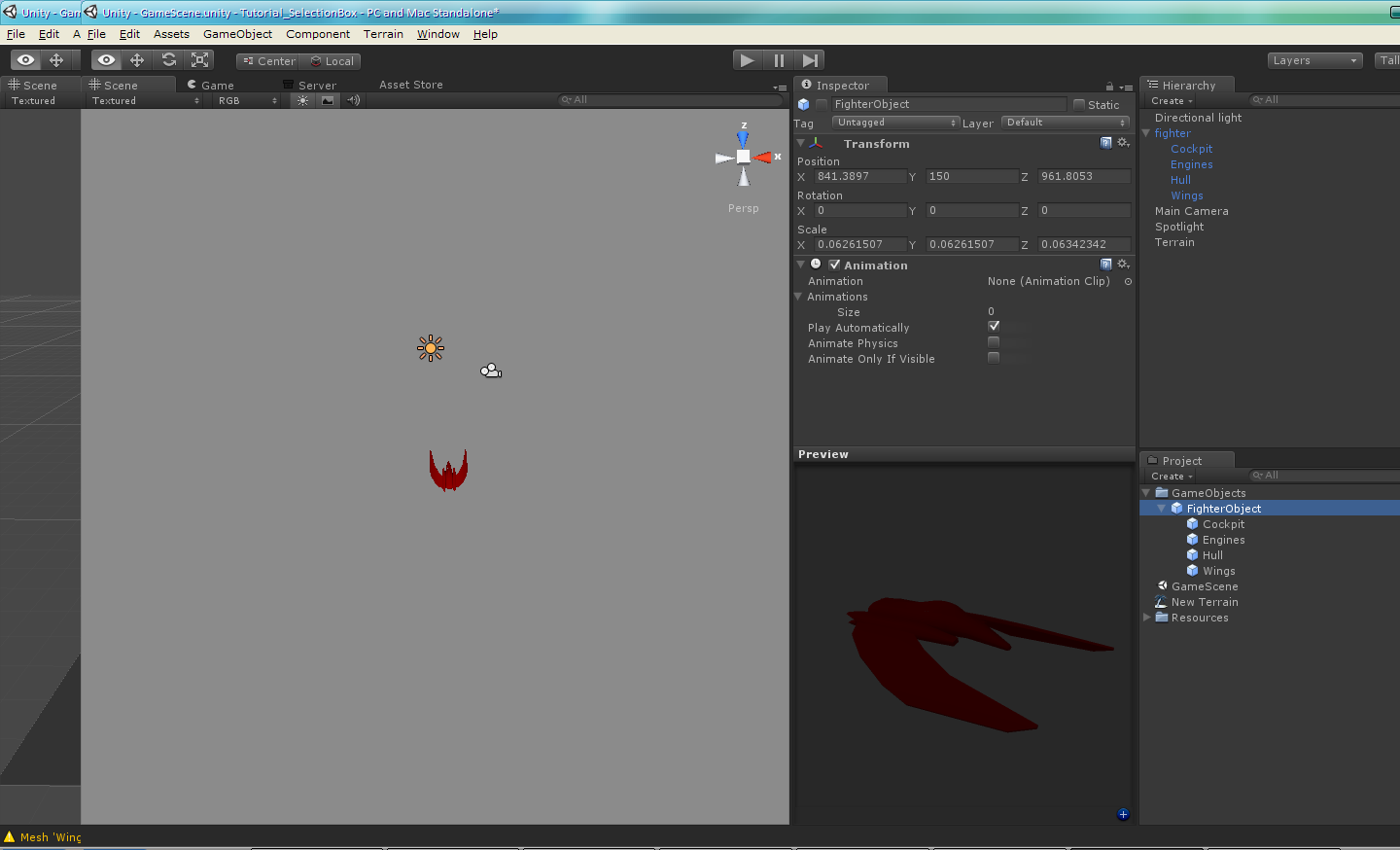
Task: Click the Center pivot button
Action: pos(269,61)
